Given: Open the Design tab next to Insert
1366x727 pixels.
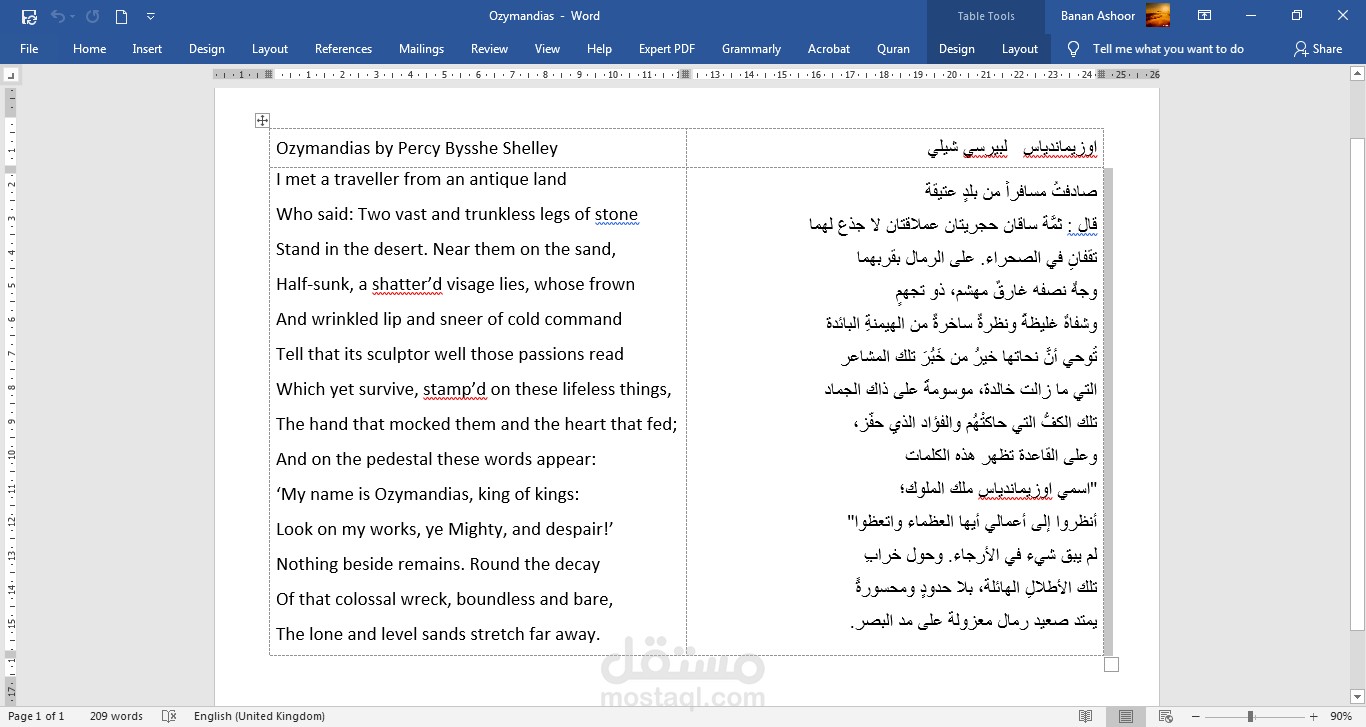Looking at the screenshot, I should click(x=207, y=48).
